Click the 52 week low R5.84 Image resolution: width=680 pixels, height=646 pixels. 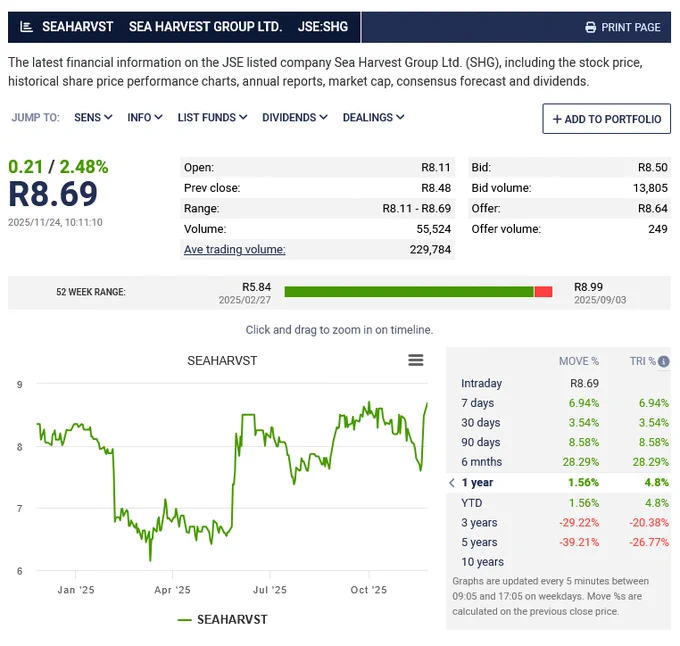tap(256, 287)
